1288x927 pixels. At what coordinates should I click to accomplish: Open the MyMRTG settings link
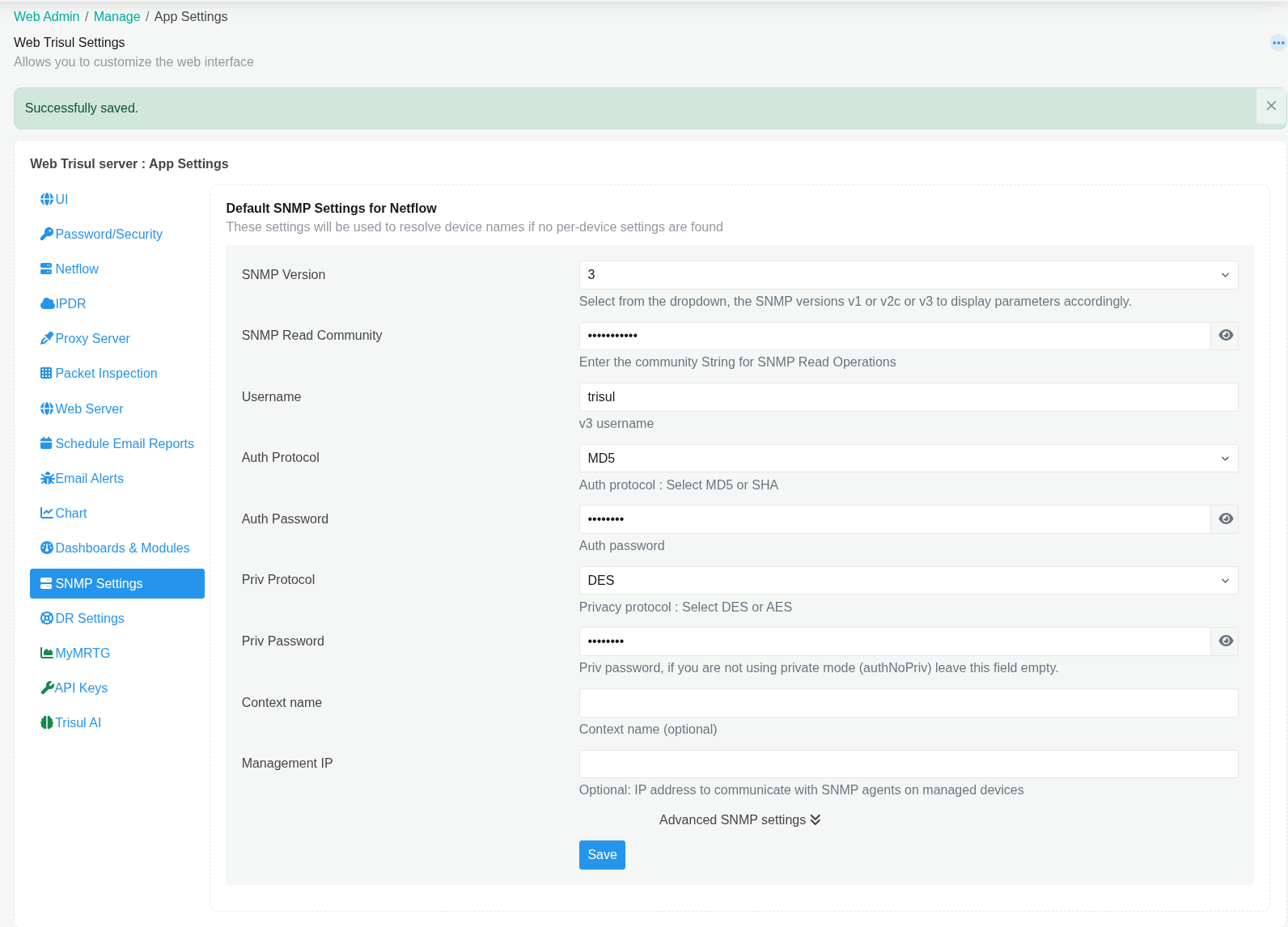(x=117, y=653)
